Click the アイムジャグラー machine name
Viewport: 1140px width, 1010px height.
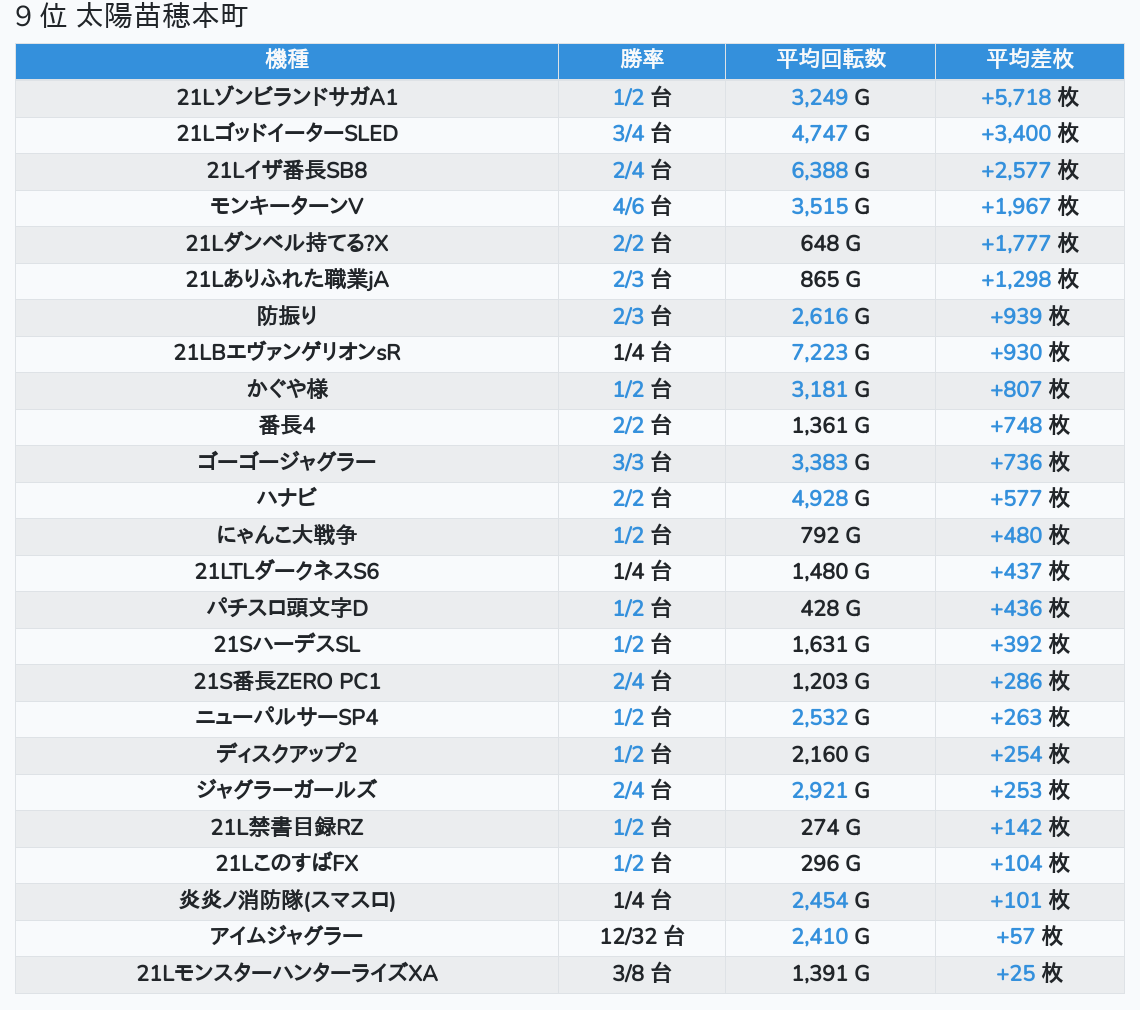tap(286, 937)
